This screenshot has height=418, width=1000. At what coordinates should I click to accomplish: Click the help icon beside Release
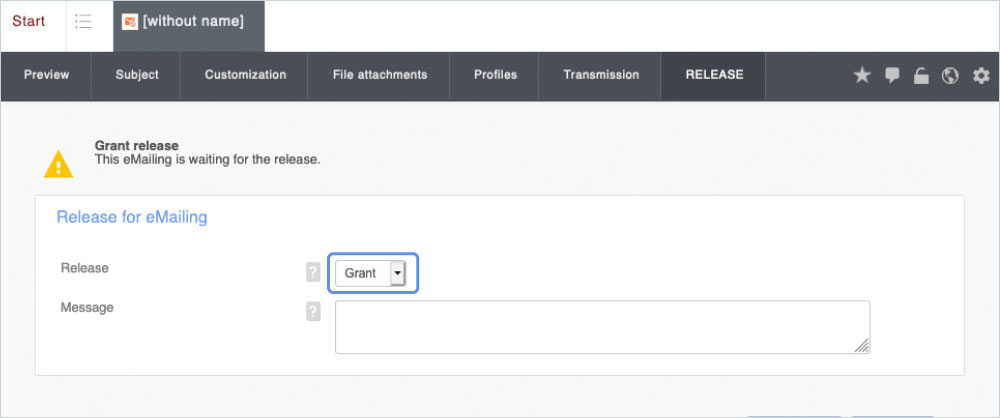coord(314,272)
